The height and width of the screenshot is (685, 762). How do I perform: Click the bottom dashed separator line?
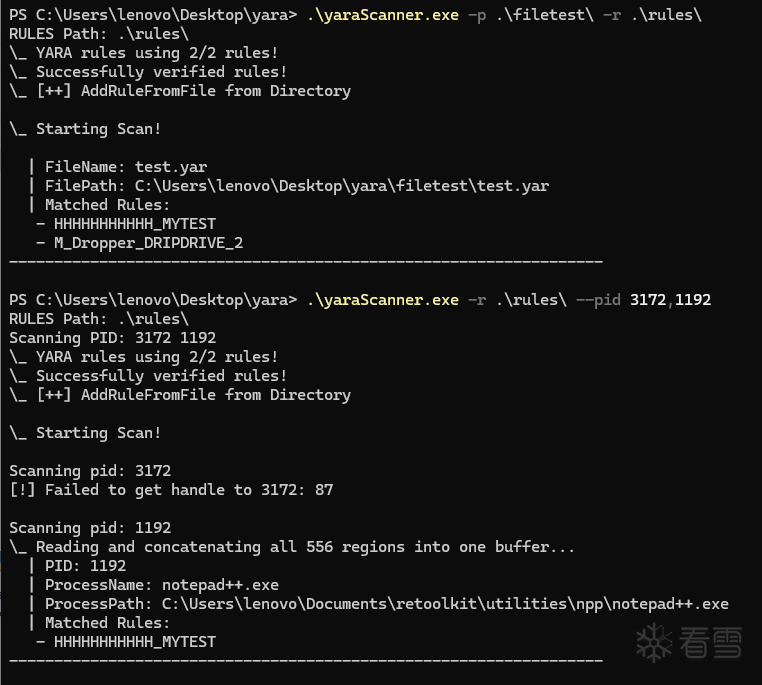point(305,660)
